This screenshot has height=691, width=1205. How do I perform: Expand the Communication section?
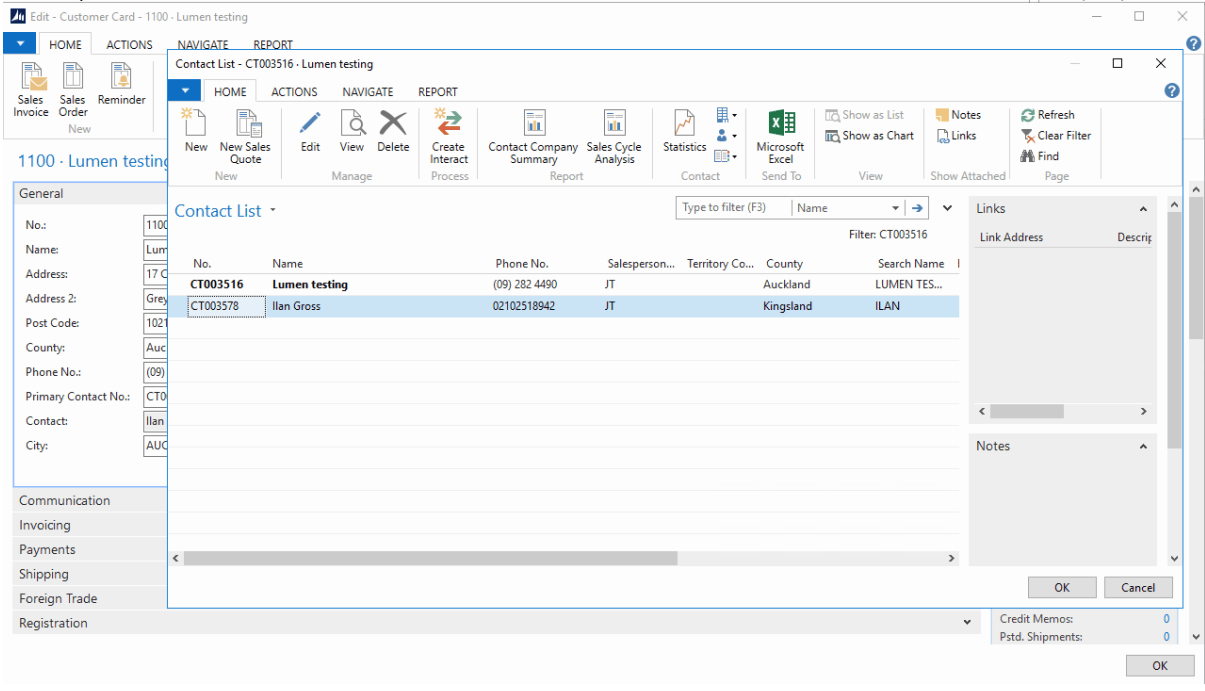coord(65,500)
